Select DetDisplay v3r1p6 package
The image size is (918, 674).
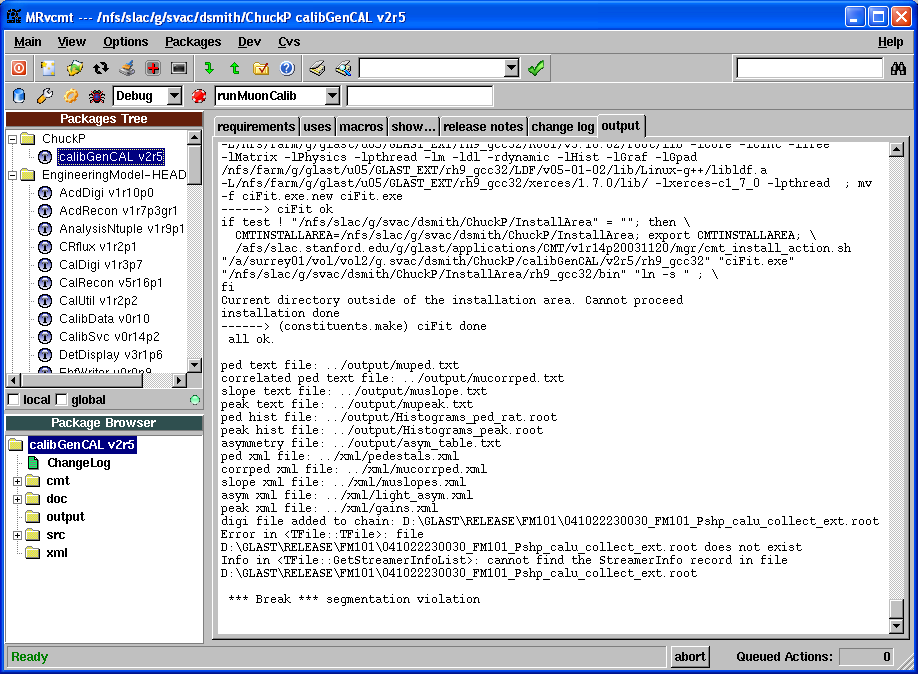click(x=111, y=355)
